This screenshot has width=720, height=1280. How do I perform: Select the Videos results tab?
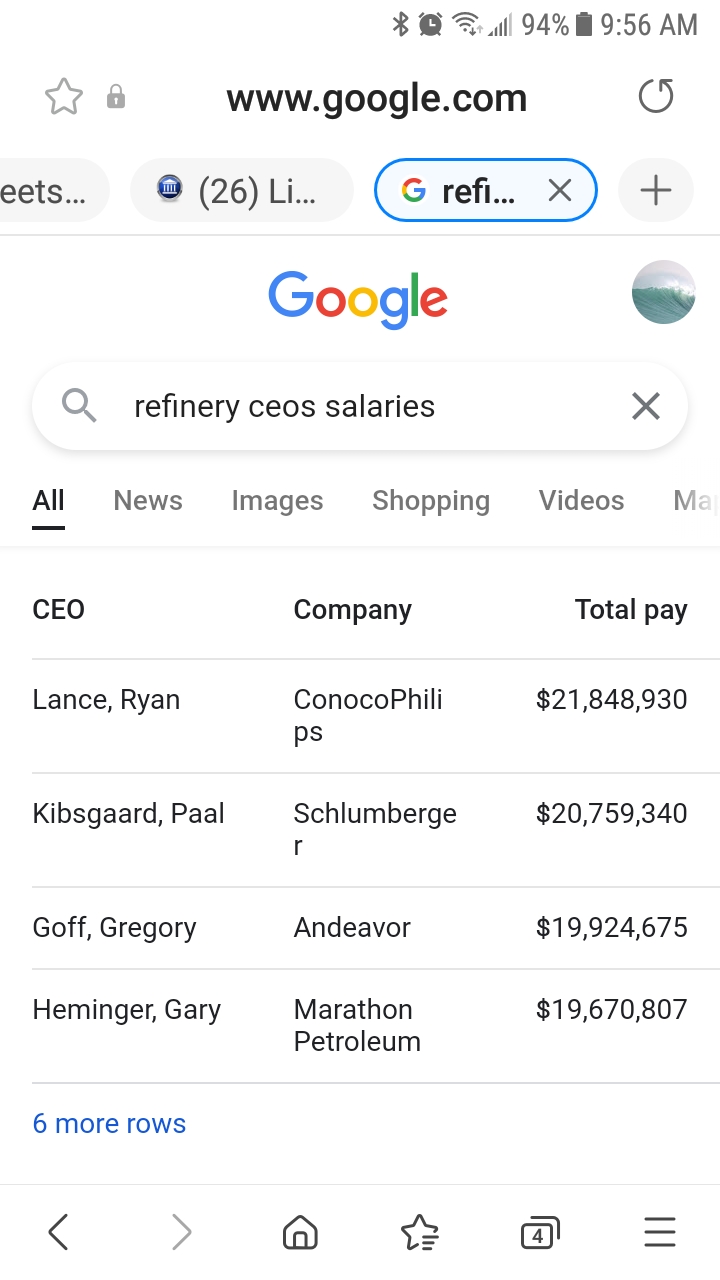pos(581,501)
